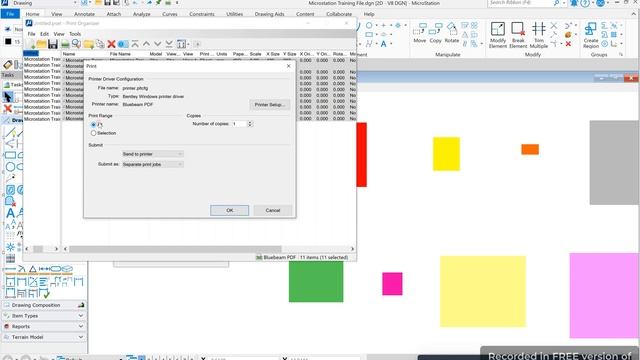
Task: Click New print set icon in Print Organizer
Action: click(30, 44)
